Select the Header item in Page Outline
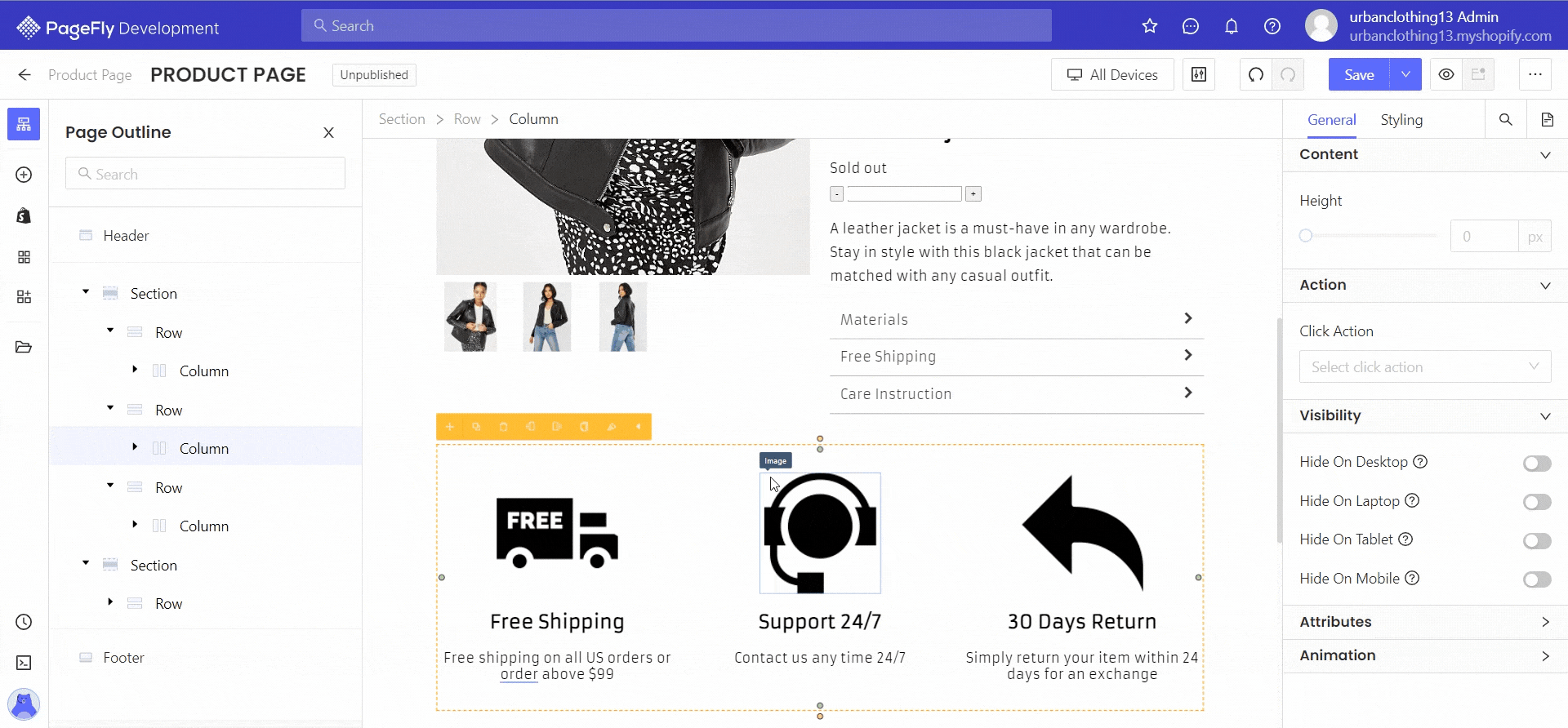Viewport: 1568px width, 728px height. (126, 236)
